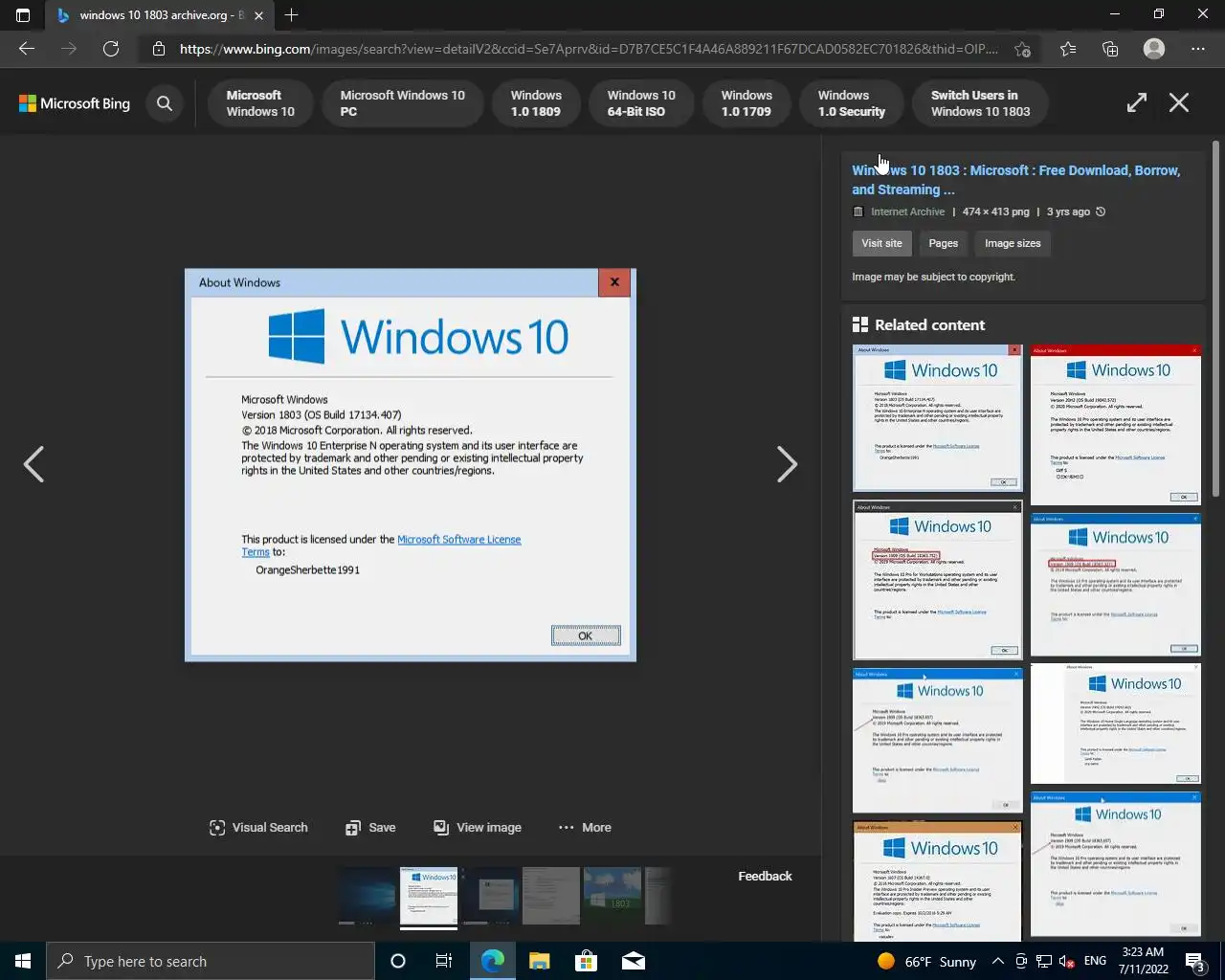View site information lock icon

[159, 49]
